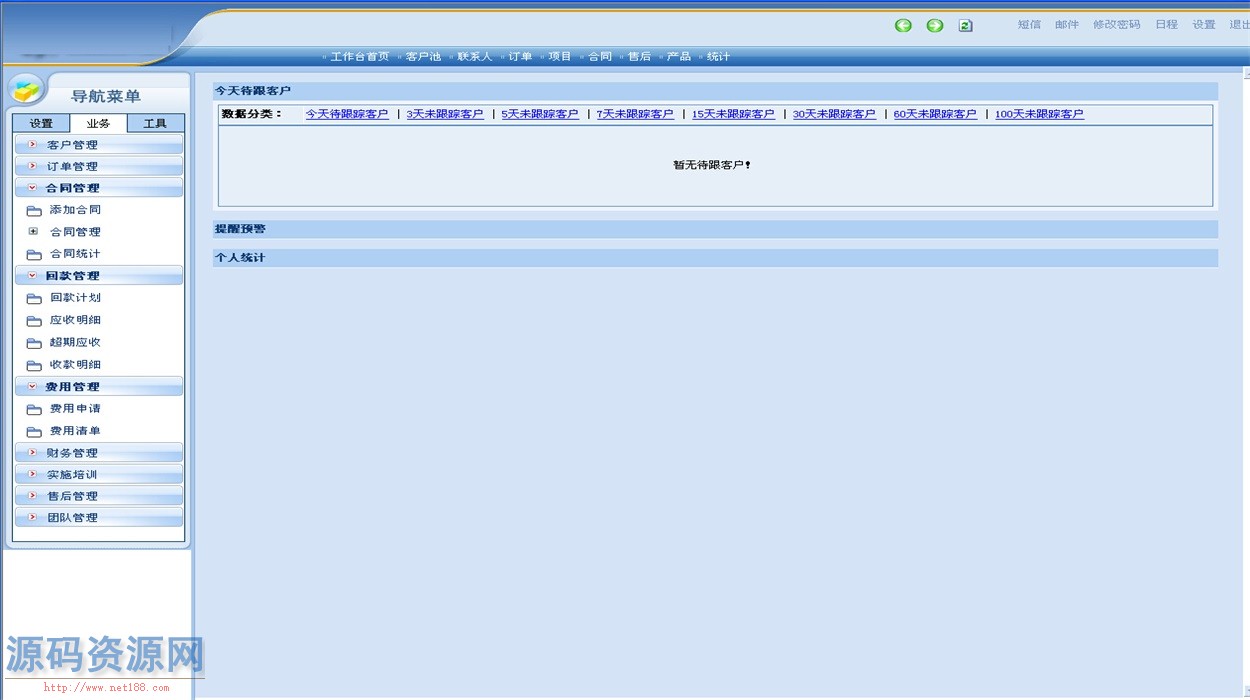This screenshot has height=700, width=1250.
Task: Open 客户池 in the top navigation
Action: click(x=423, y=57)
